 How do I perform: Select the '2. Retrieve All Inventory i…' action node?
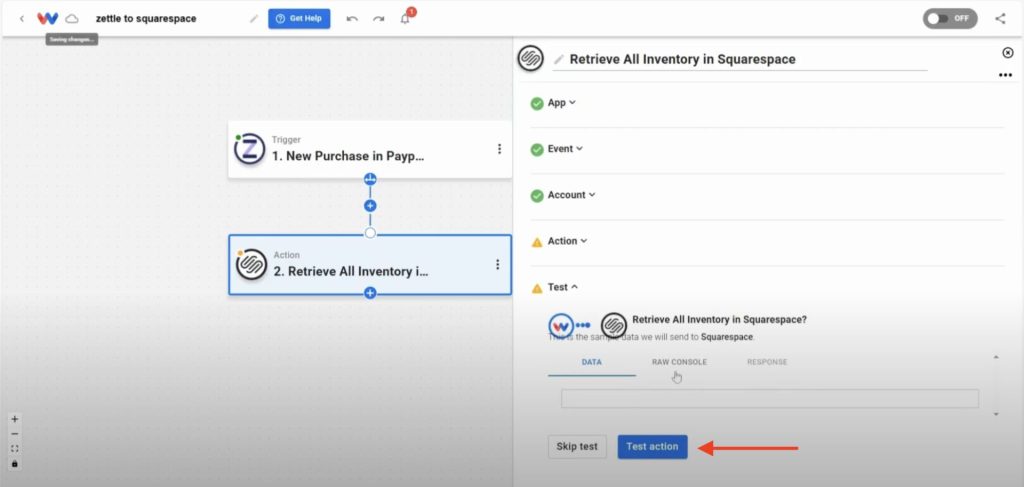click(x=370, y=264)
